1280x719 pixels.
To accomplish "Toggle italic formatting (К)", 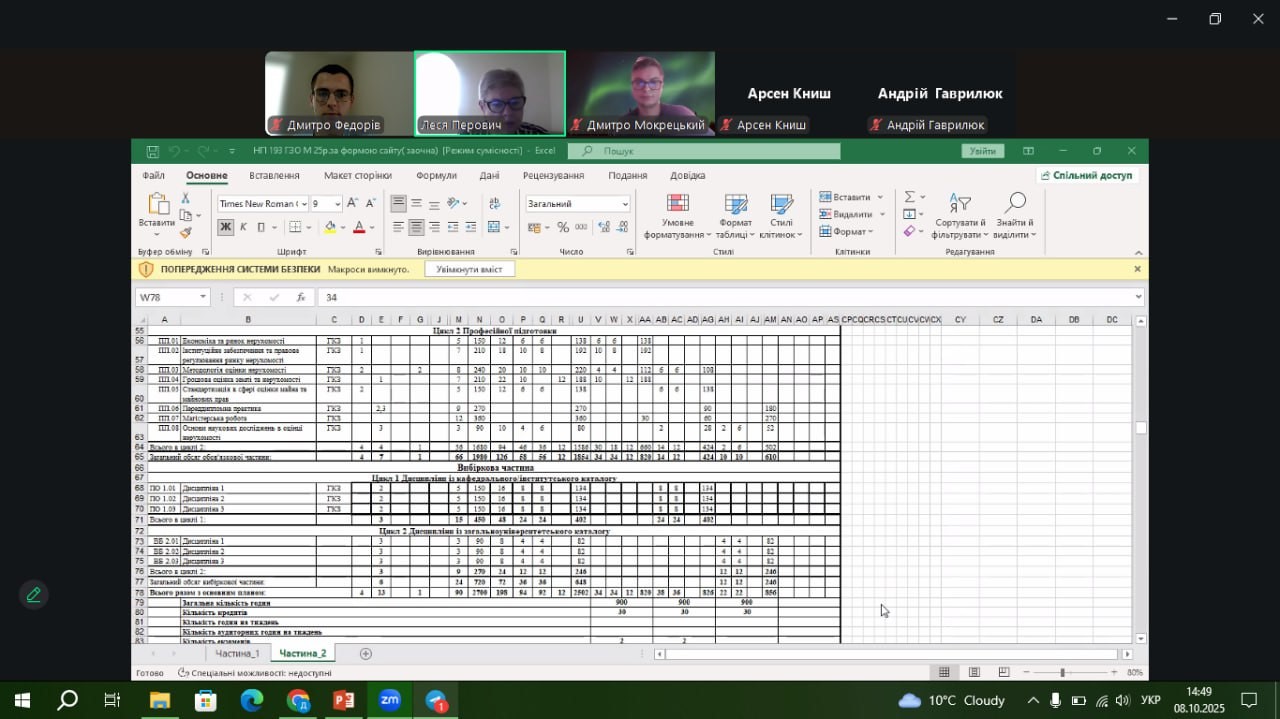I will 243,227.
